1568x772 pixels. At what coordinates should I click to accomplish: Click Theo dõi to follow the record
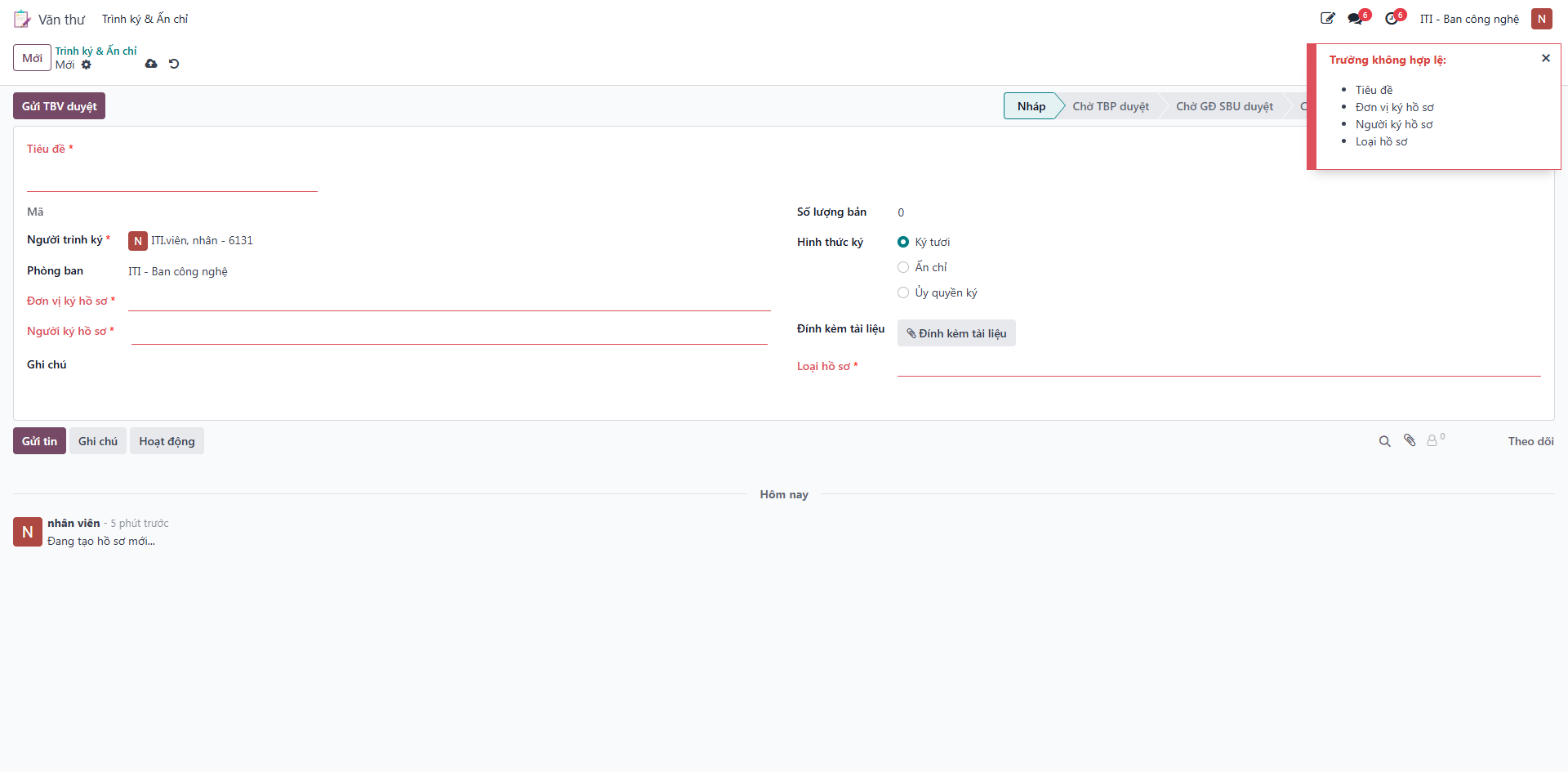(1530, 441)
